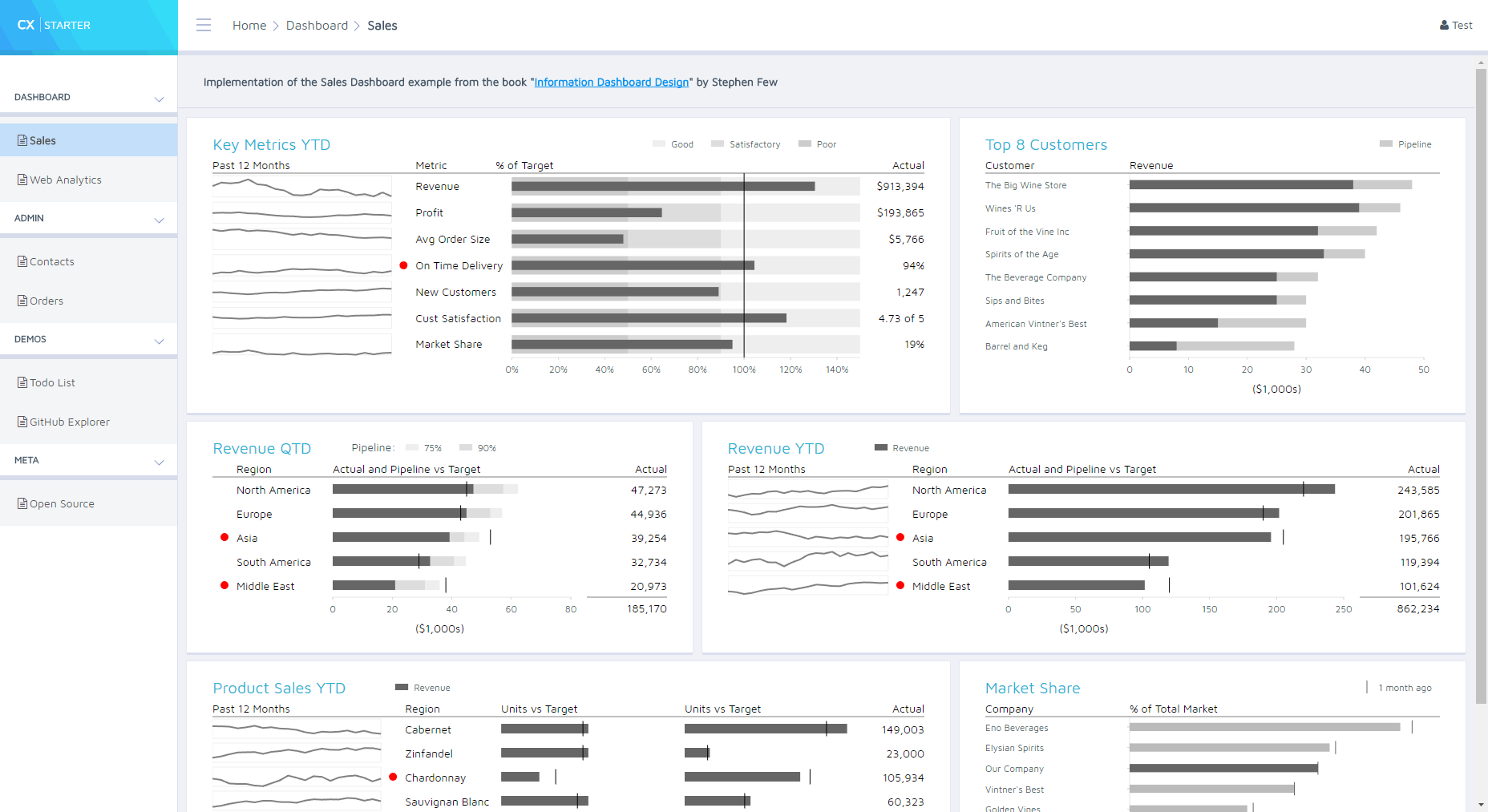The width and height of the screenshot is (1488, 812).
Task: Click the Pipeline legend swatch in Top 8 Customers
Action: pyautogui.click(x=1386, y=144)
